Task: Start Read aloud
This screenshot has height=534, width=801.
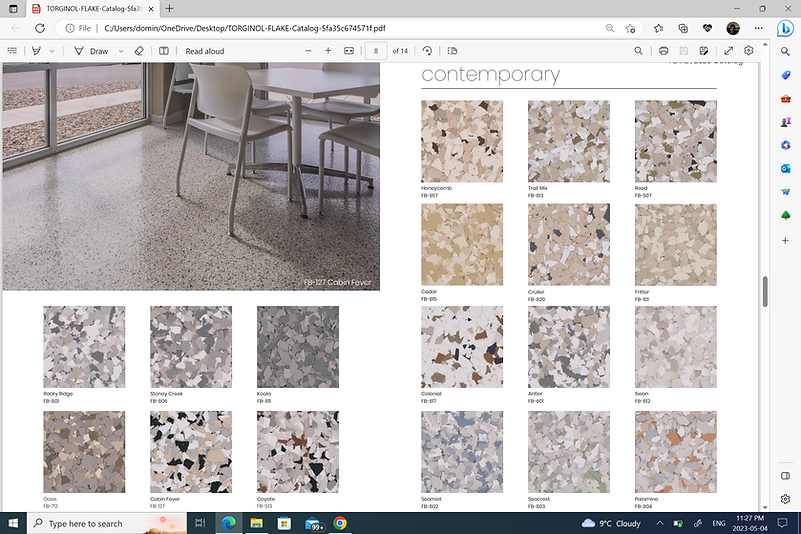Action: tap(205, 51)
